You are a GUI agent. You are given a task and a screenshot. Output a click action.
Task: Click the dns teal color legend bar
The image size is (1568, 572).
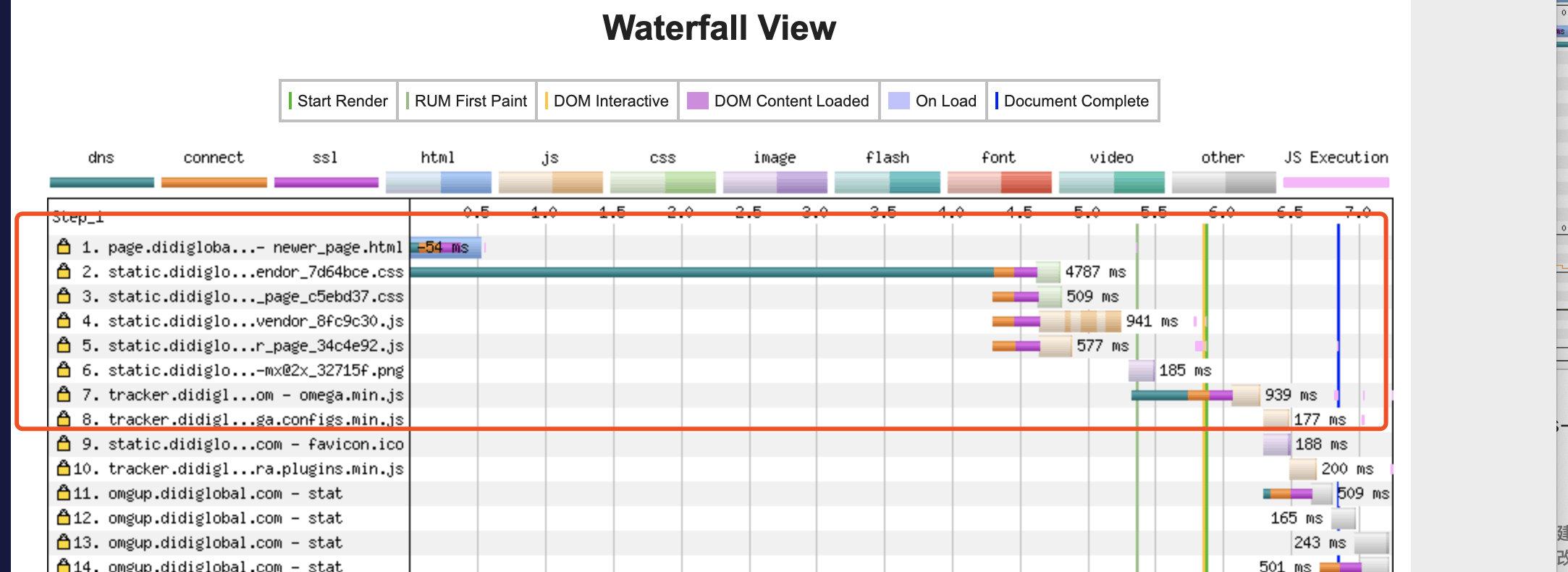point(102,182)
